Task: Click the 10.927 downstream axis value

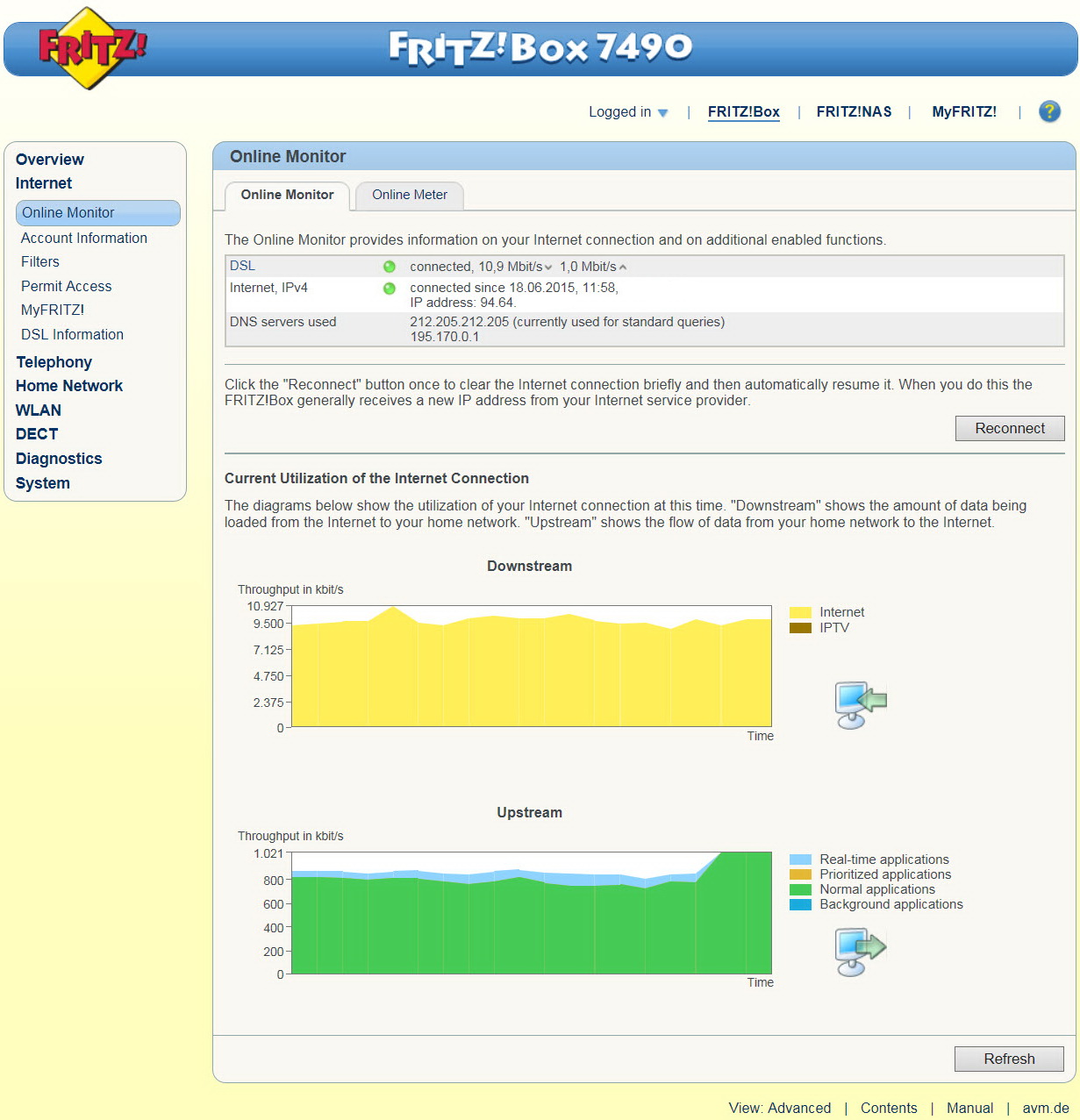Action: point(265,606)
